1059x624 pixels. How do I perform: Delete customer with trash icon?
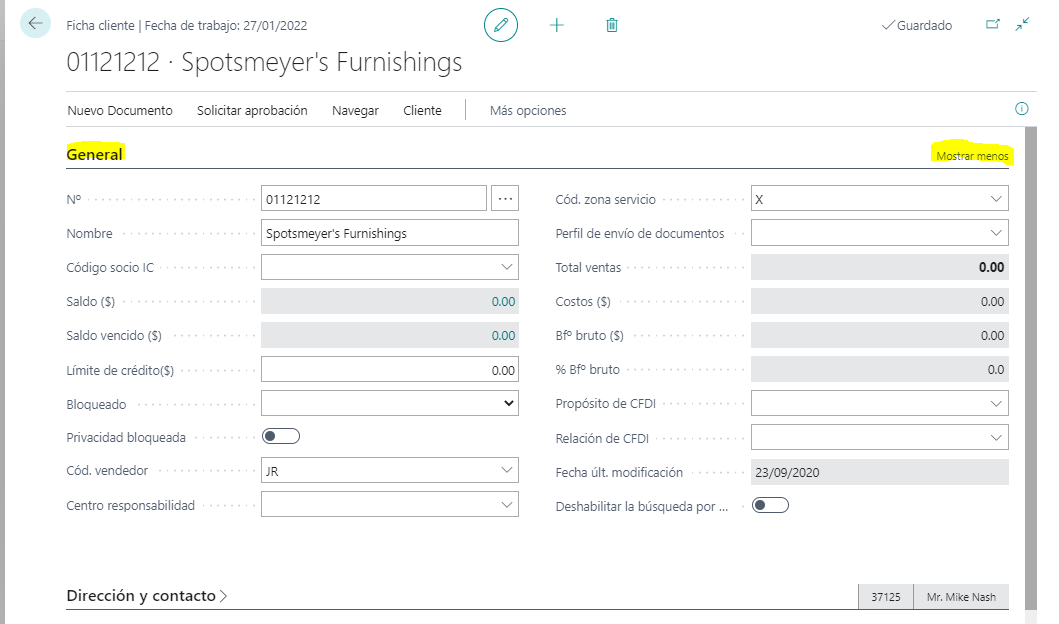[x=612, y=26]
